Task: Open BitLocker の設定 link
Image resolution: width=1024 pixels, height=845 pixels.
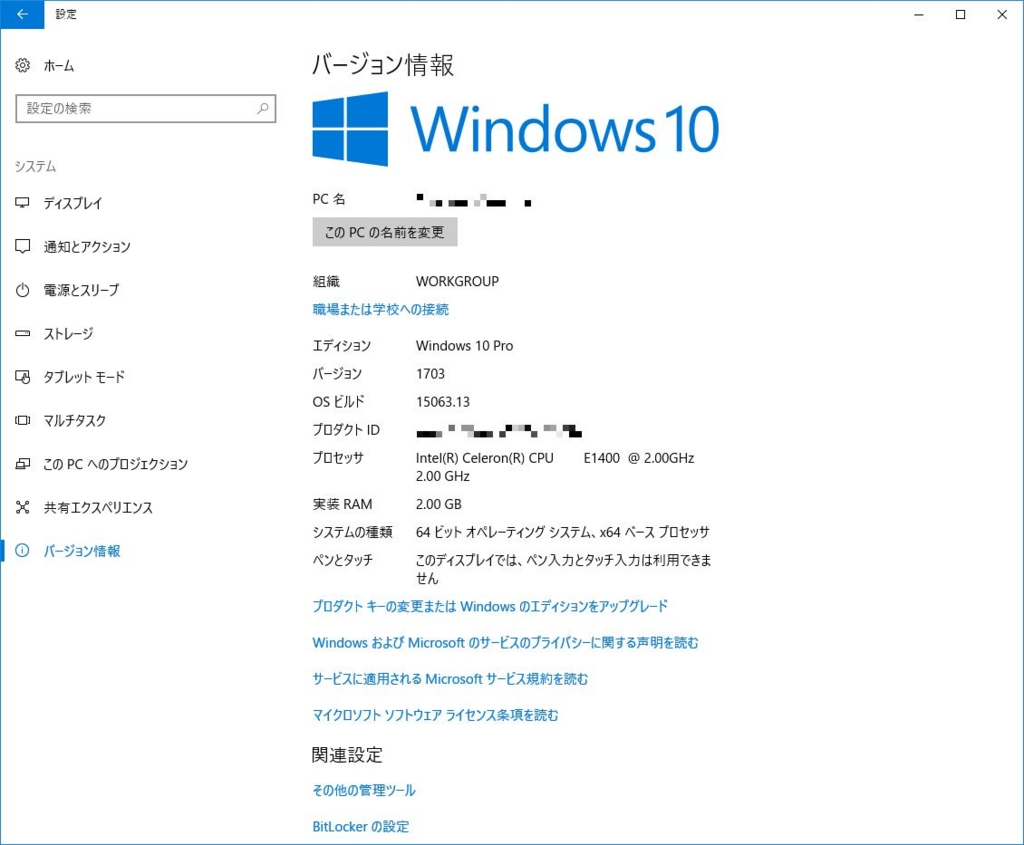Action: 360,827
